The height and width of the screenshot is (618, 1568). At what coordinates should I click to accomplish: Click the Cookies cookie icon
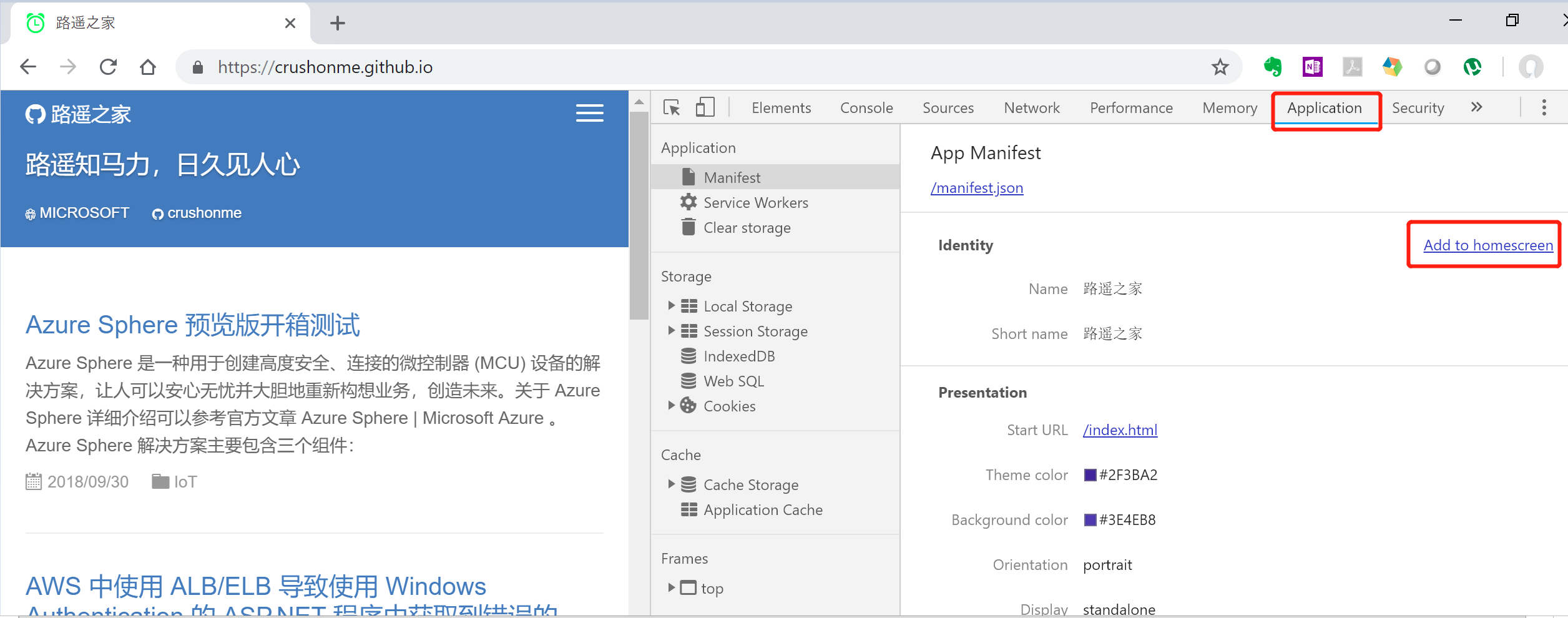tap(688, 406)
